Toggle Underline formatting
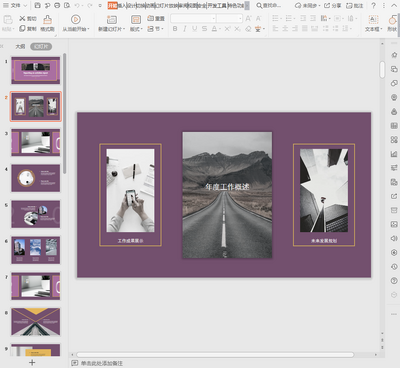This screenshot has width=400, height=368. coord(194,29)
